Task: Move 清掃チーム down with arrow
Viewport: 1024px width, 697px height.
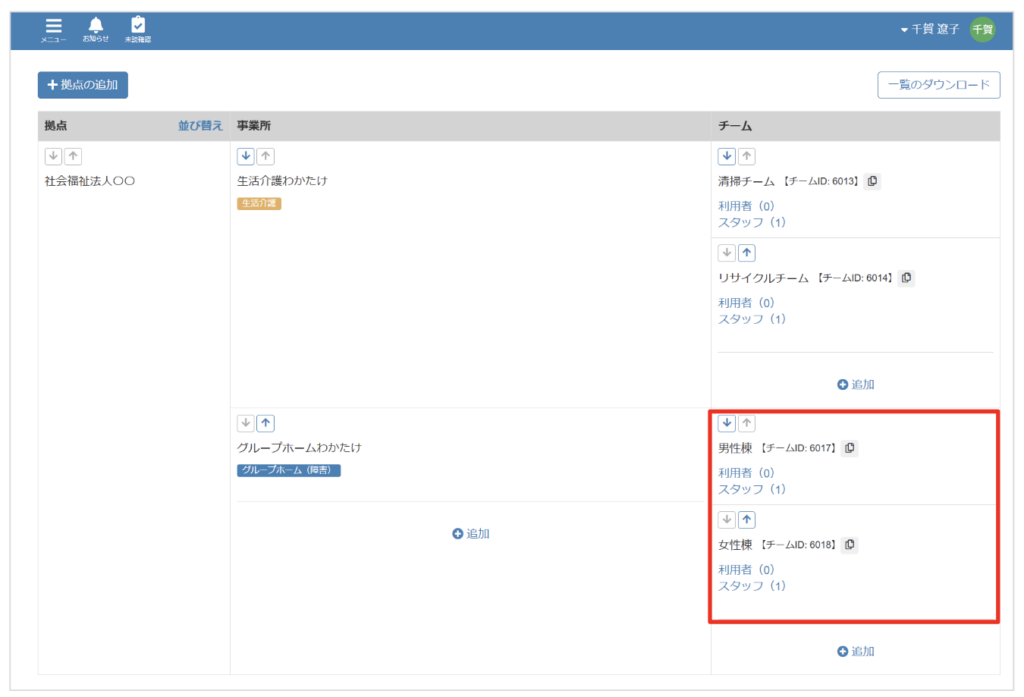Action: pos(727,156)
